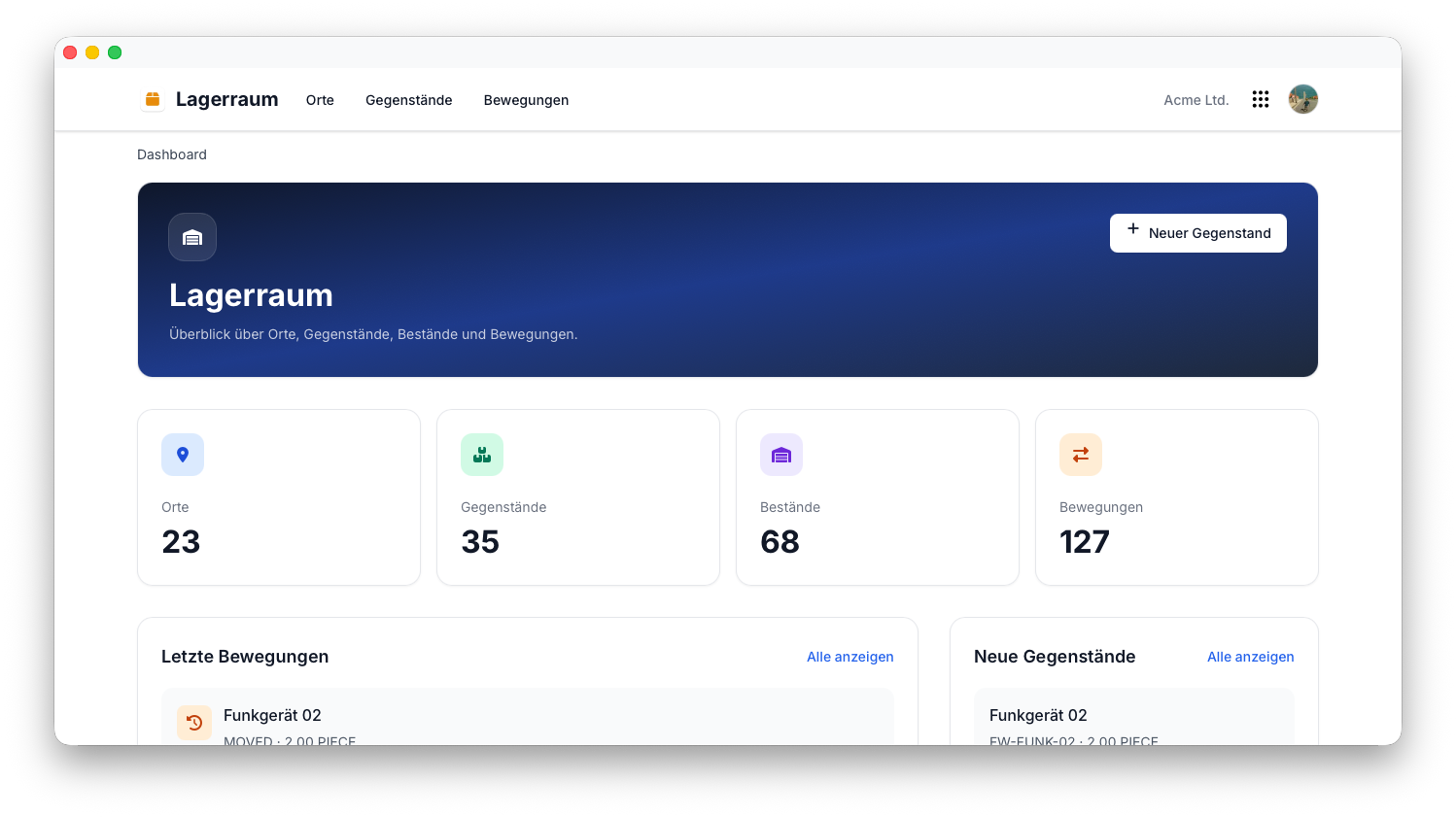The width and height of the screenshot is (1456, 817).
Task: Click the Letzte Bewegungen heading
Action: [x=245, y=657]
